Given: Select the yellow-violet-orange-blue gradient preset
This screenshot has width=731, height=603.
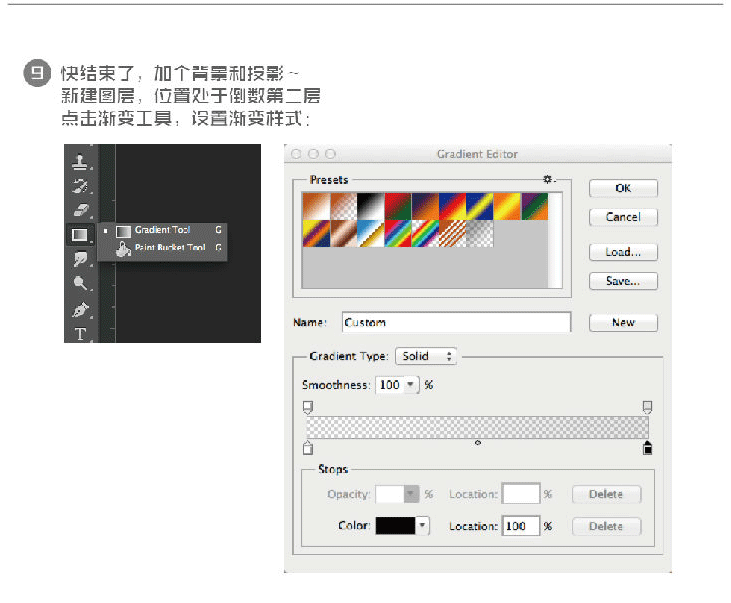Looking at the screenshot, I should [x=317, y=233].
